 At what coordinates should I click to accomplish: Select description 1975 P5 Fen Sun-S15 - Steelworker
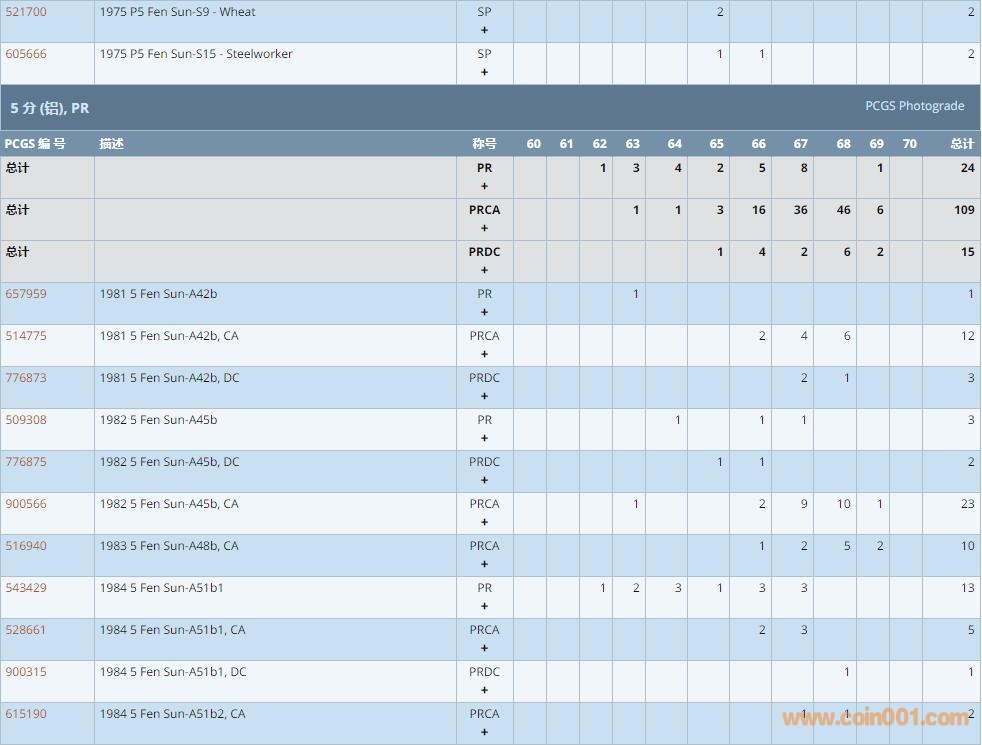[196, 54]
